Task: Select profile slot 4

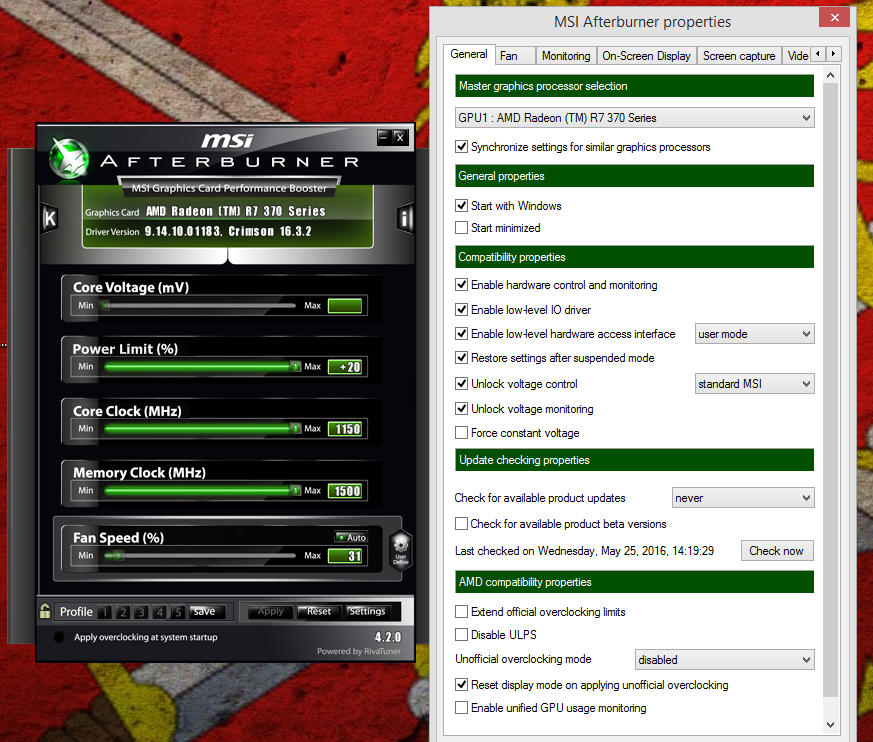Action: (160, 612)
